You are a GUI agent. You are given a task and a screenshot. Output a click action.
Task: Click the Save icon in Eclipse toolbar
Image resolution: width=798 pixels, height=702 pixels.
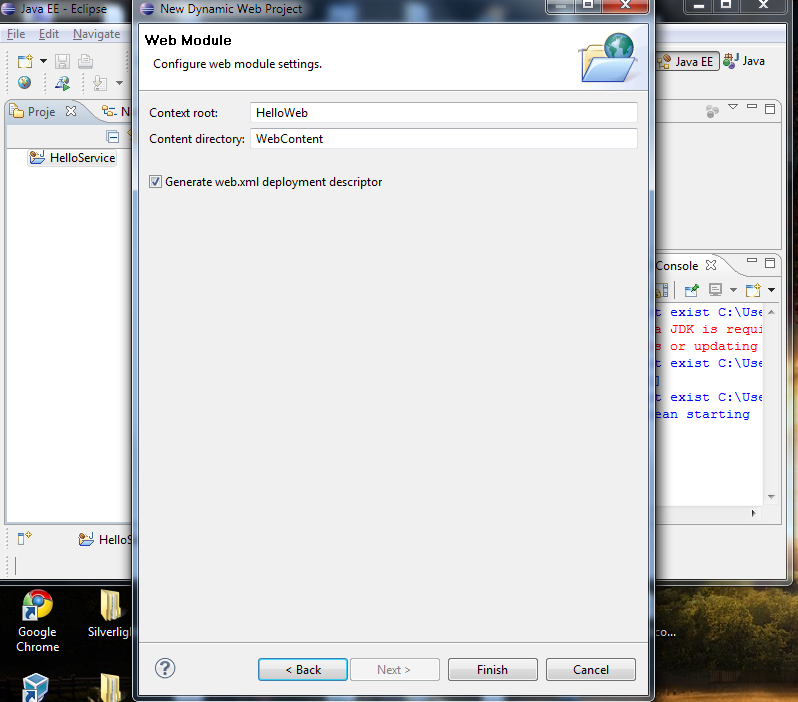[x=62, y=61]
